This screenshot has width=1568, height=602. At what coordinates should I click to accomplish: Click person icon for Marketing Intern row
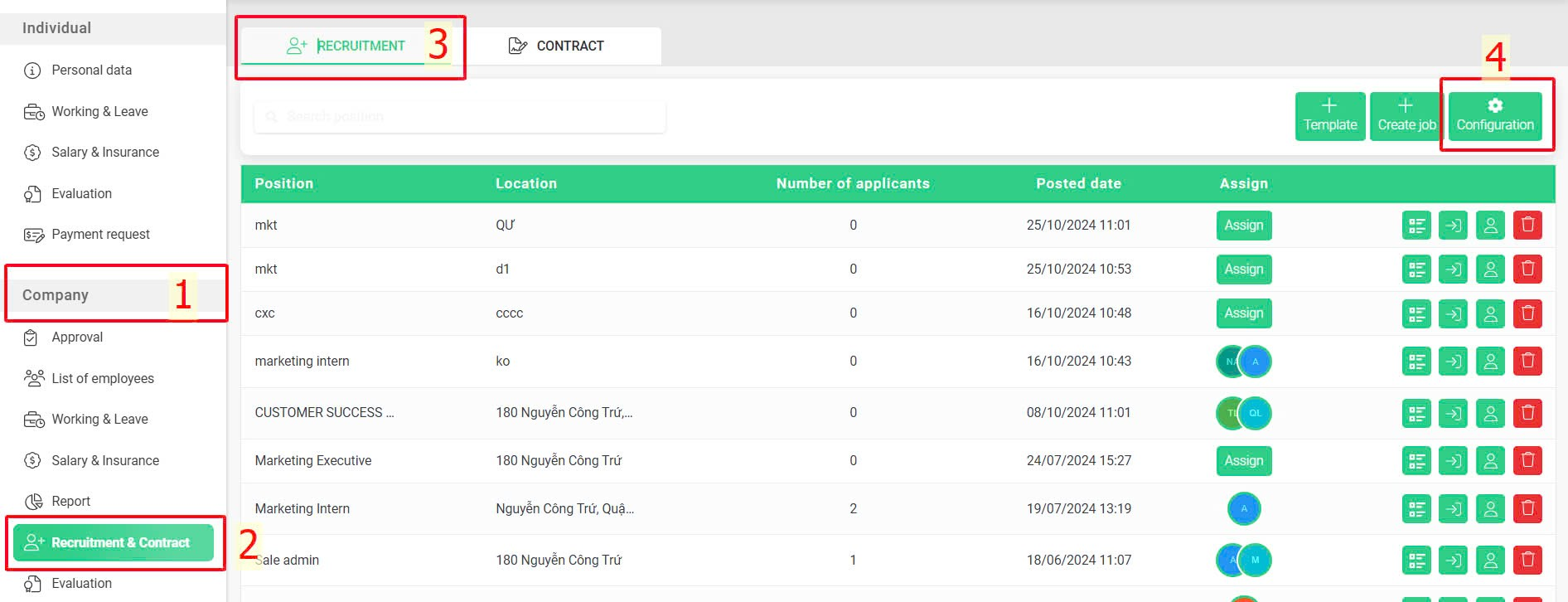(1490, 509)
